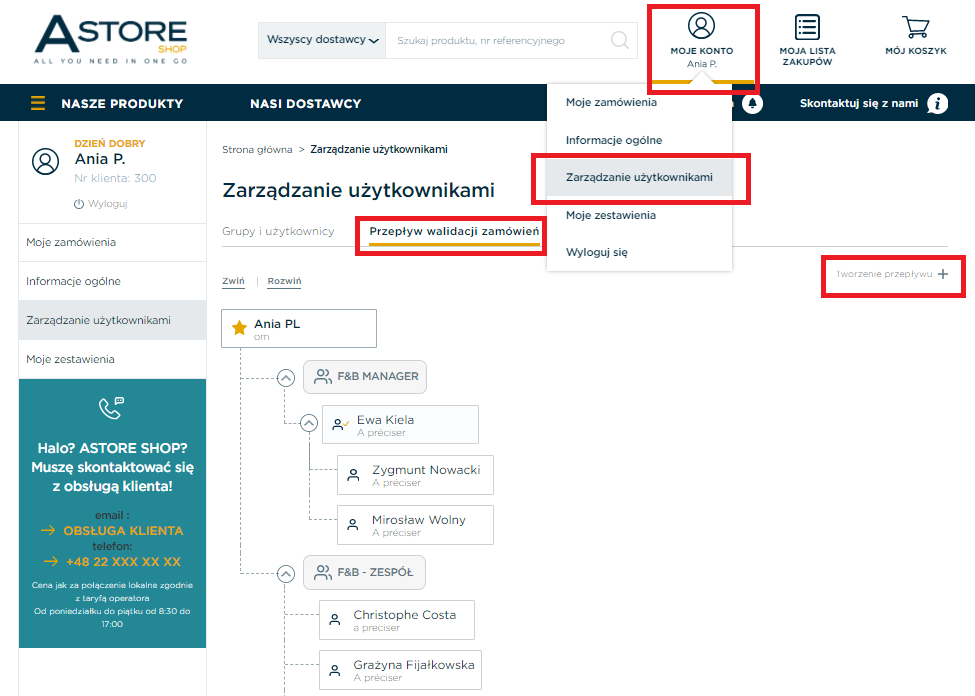Open Moja Lista Zakupów list icon
Screen dimensions: 975x696
click(807, 27)
